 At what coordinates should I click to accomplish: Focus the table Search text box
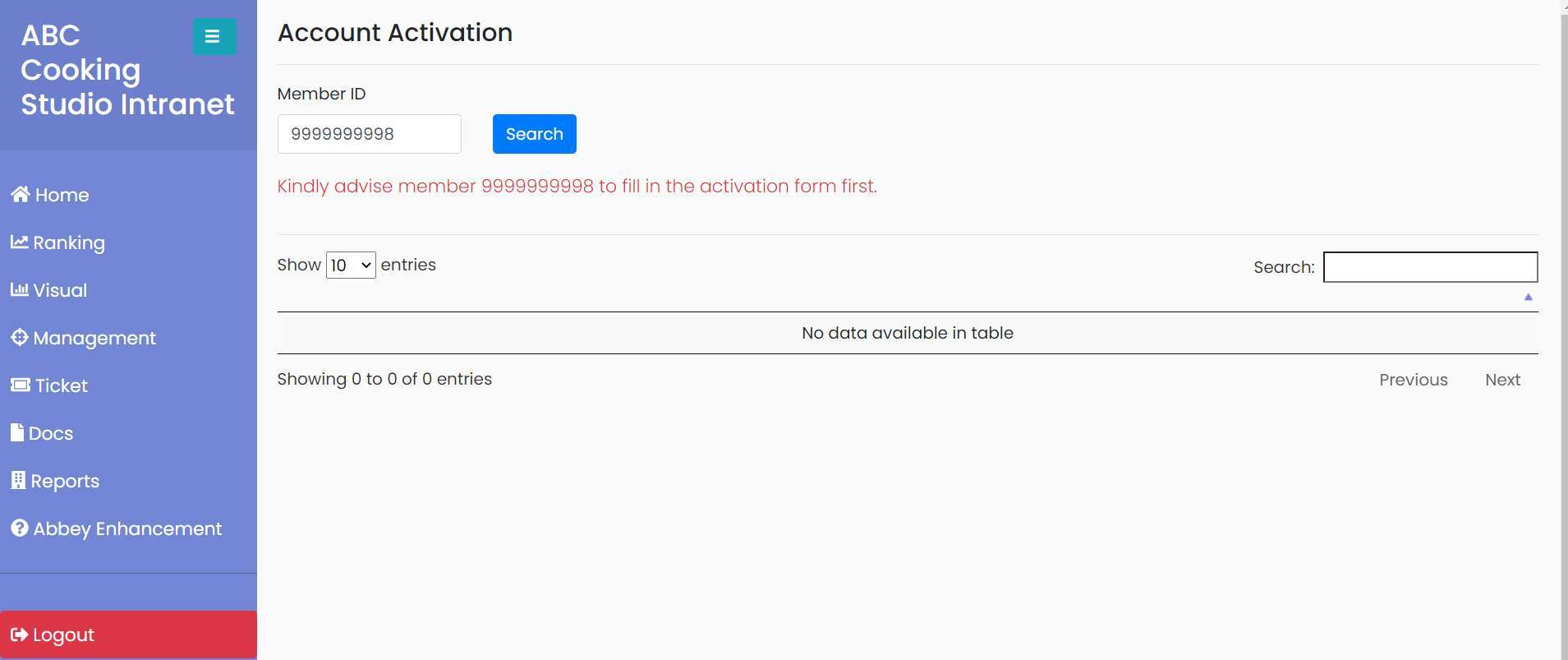point(1431,267)
